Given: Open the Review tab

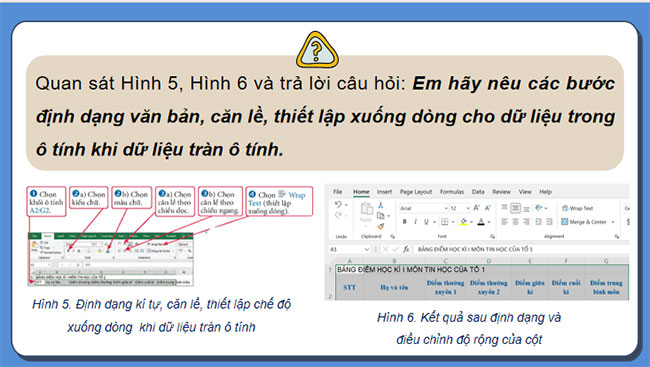Looking at the screenshot, I should click(x=502, y=192).
